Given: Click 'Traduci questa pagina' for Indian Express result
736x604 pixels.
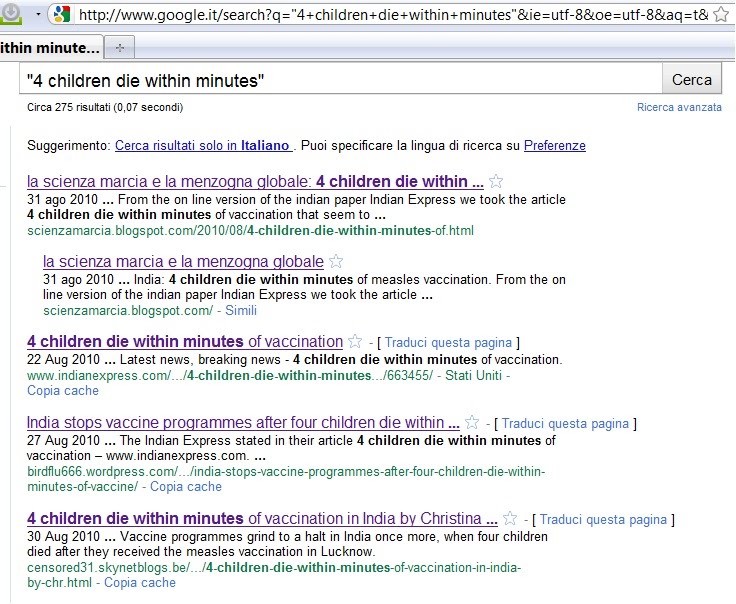Looking at the screenshot, I should pos(448,343).
